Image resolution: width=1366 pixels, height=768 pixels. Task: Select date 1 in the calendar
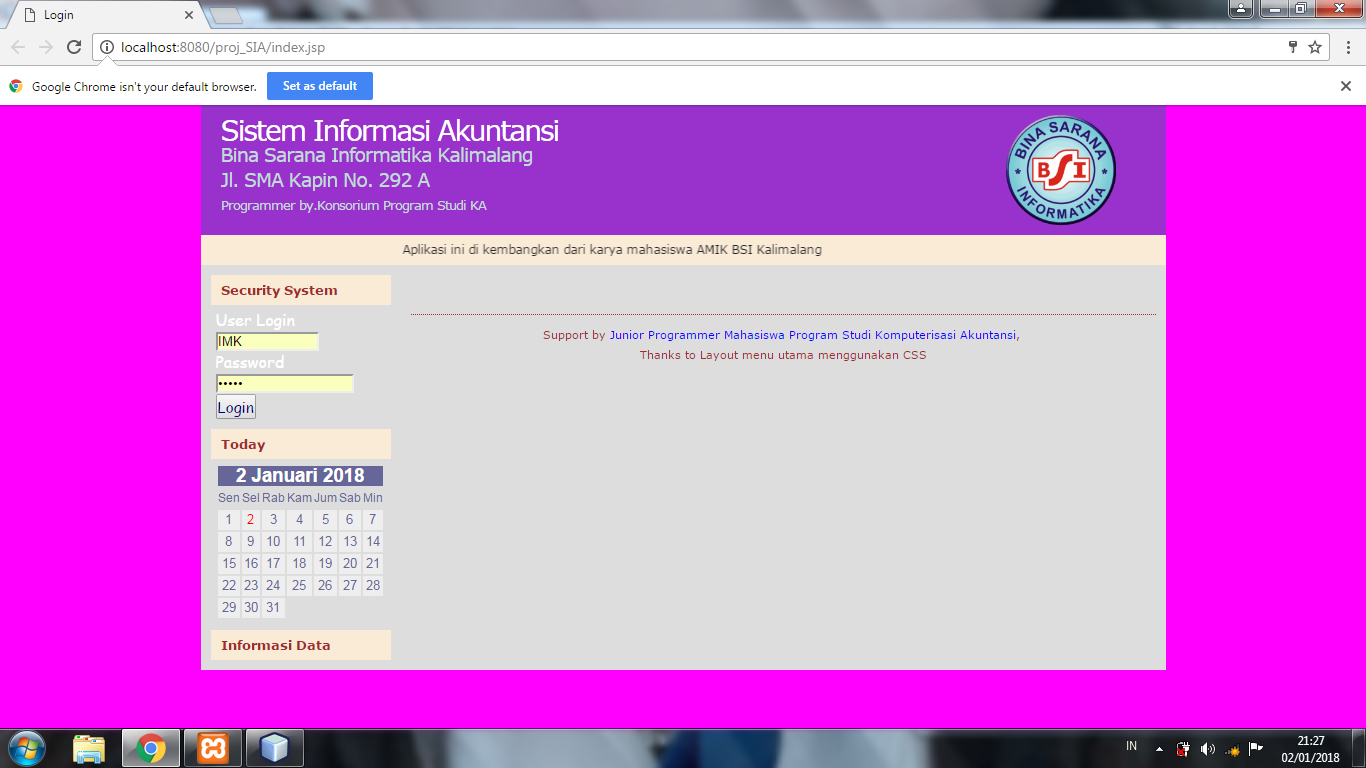[229, 520]
